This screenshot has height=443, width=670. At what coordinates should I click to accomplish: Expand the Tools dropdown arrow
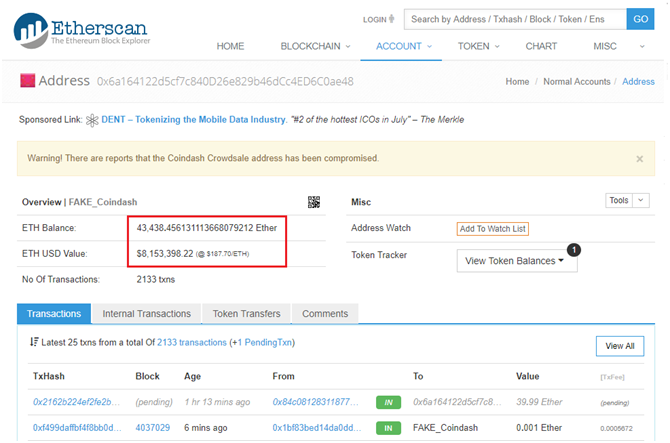pos(641,200)
